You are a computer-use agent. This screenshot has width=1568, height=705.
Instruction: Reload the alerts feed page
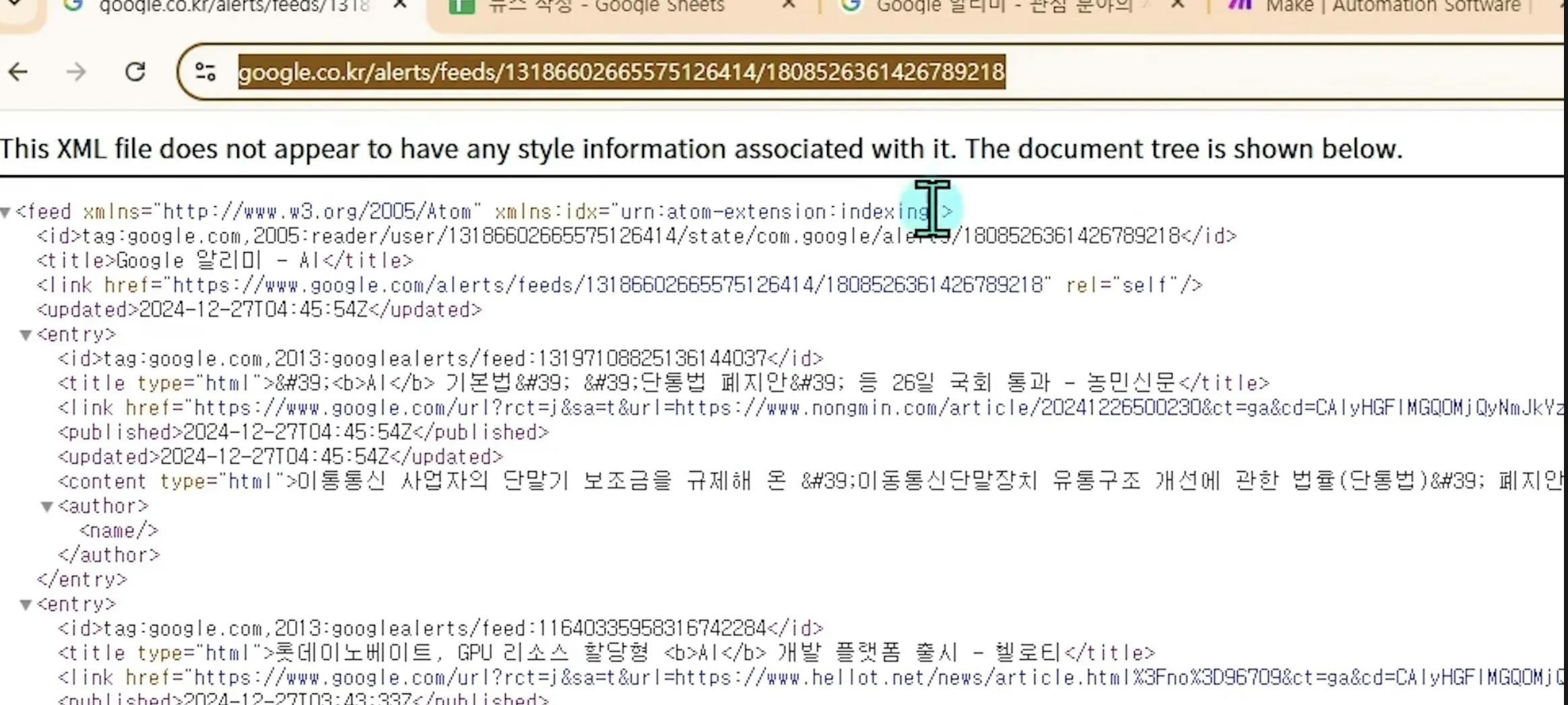[x=135, y=71]
